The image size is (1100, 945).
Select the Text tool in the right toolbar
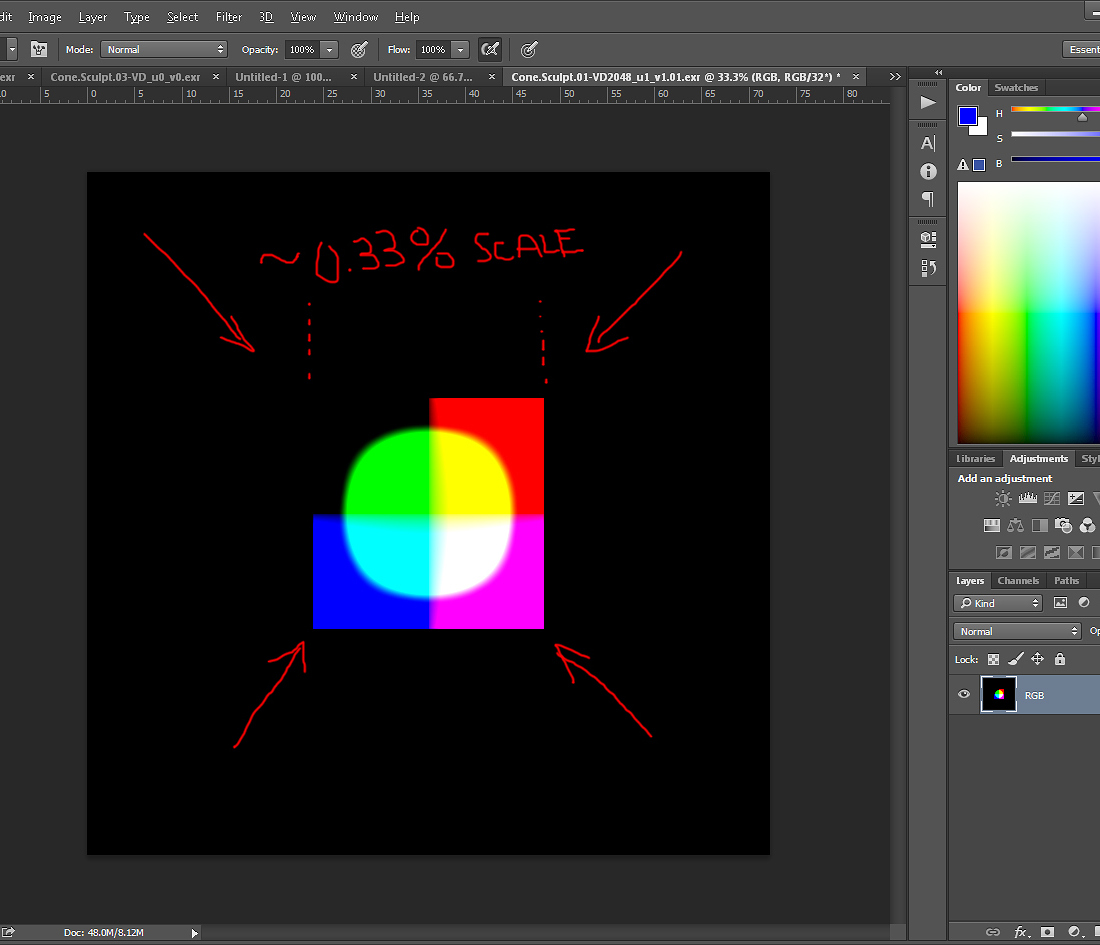tap(928, 142)
